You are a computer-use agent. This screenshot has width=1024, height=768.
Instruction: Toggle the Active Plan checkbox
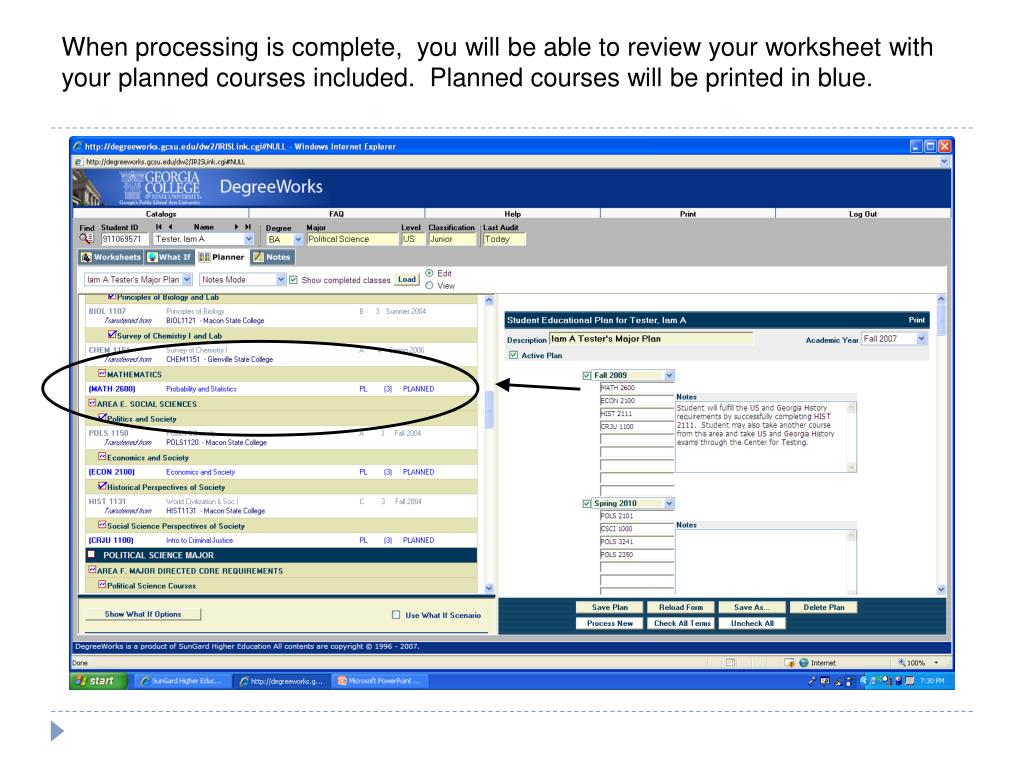(513, 355)
